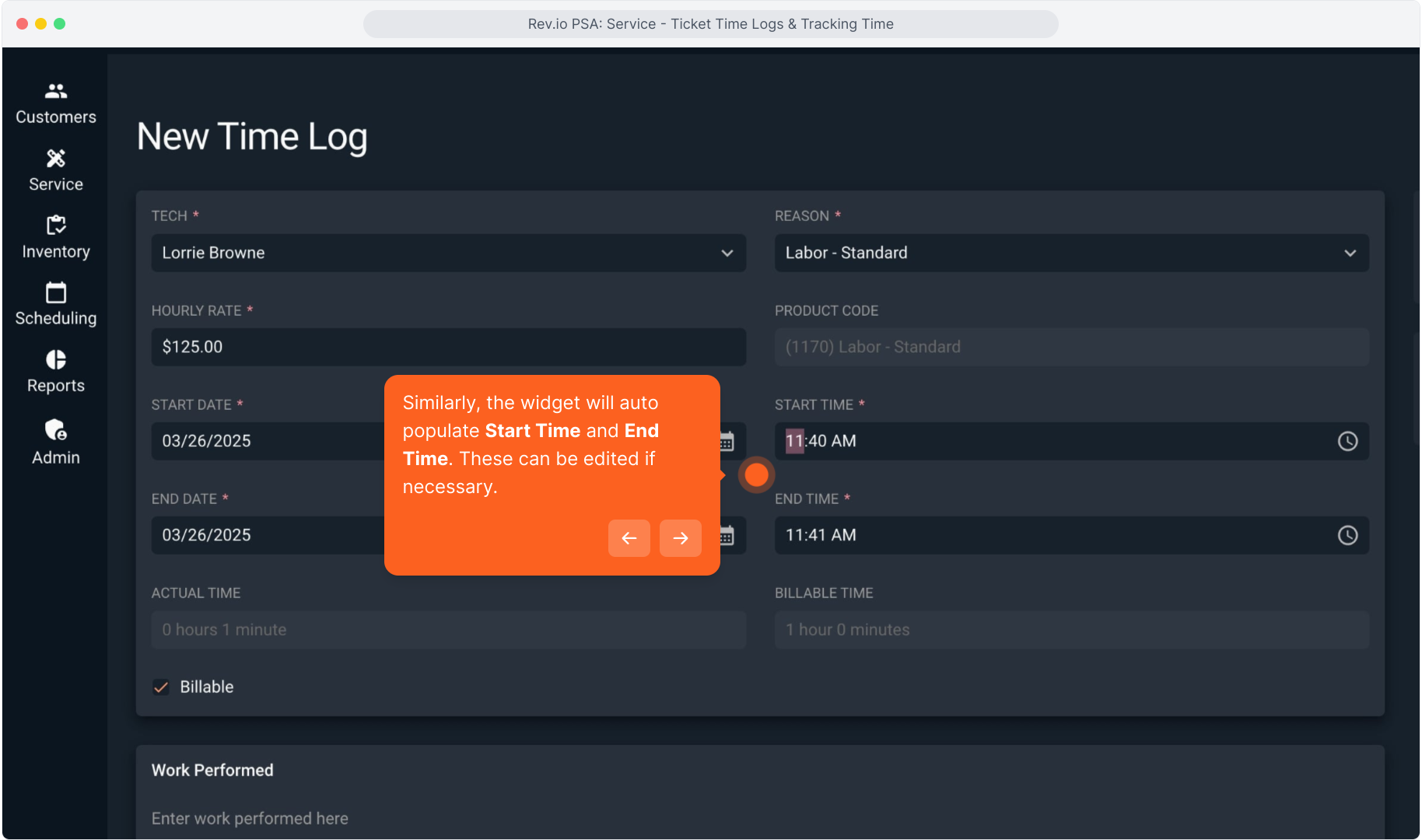Click the orange hotspot beacon dot
1422x840 pixels.
click(756, 475)
